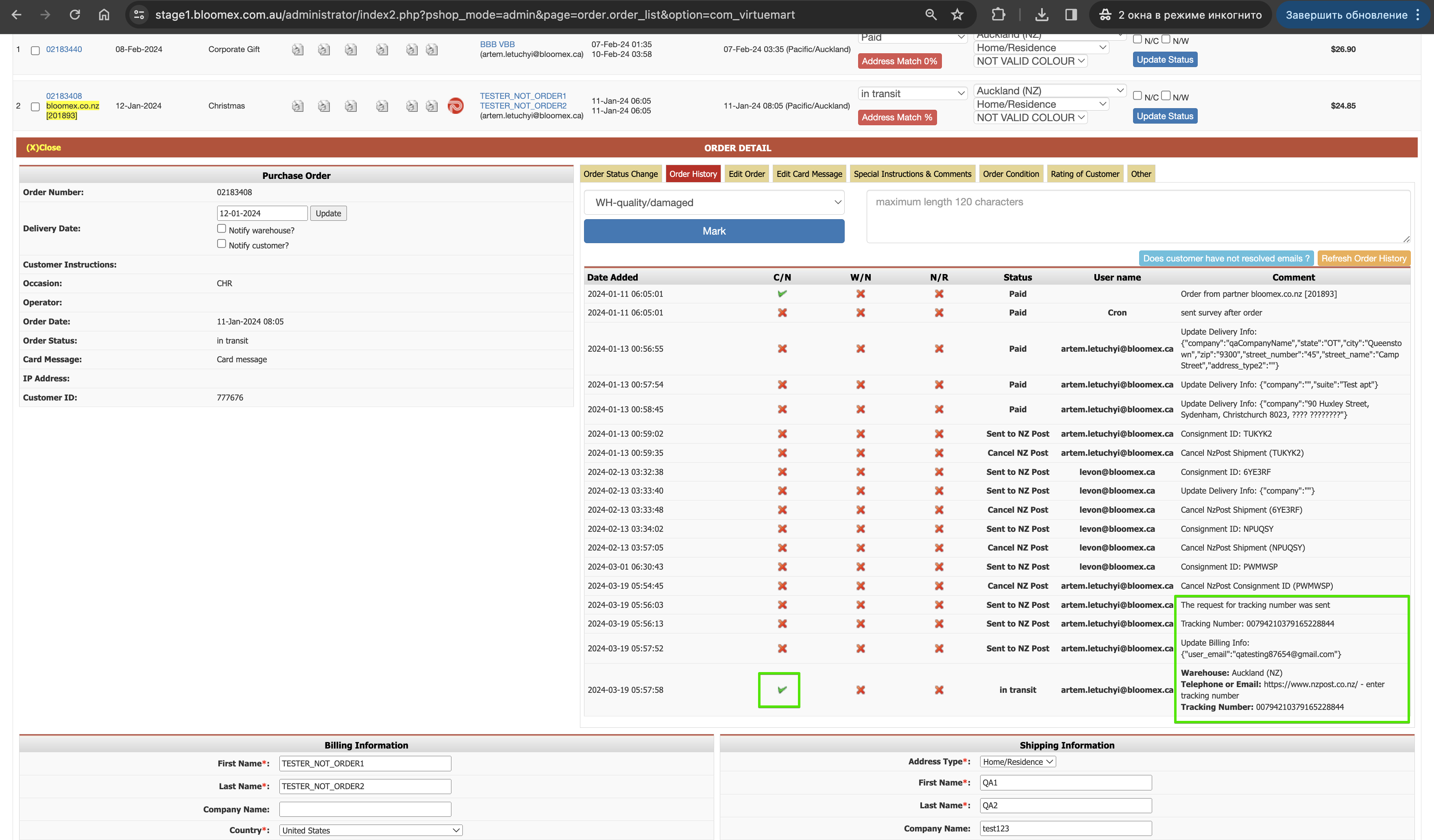Open the browser home page icon
The height and width of the screenshot is (840, 1434).
pos(104,15)
